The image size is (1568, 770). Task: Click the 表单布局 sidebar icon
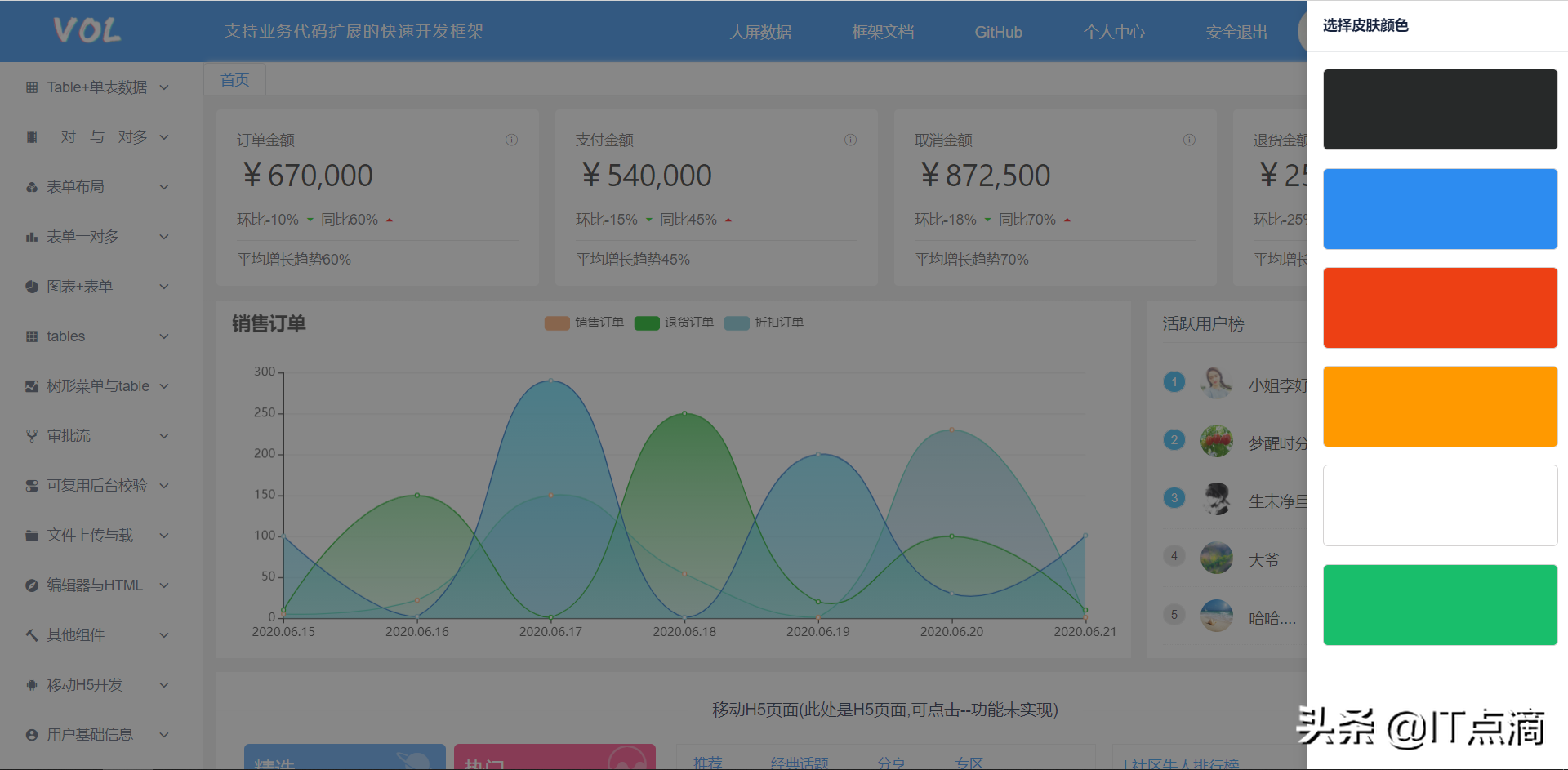click(x=32, y=187)
